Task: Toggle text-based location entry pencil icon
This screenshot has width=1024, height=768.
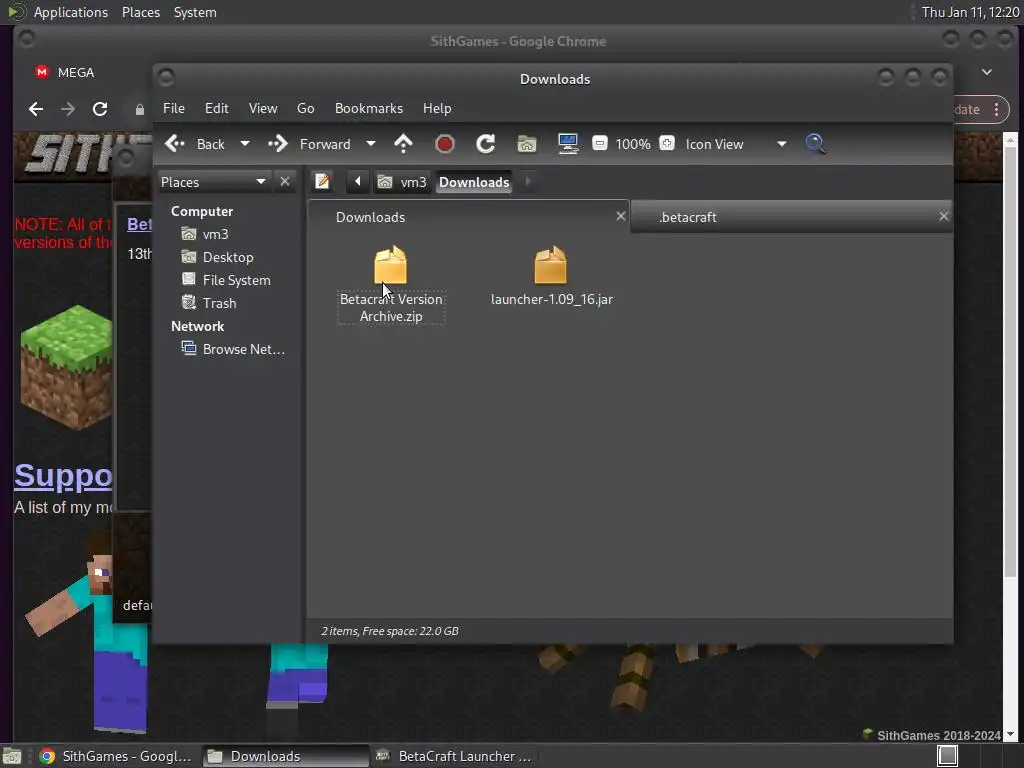Action: click(322, 182)
